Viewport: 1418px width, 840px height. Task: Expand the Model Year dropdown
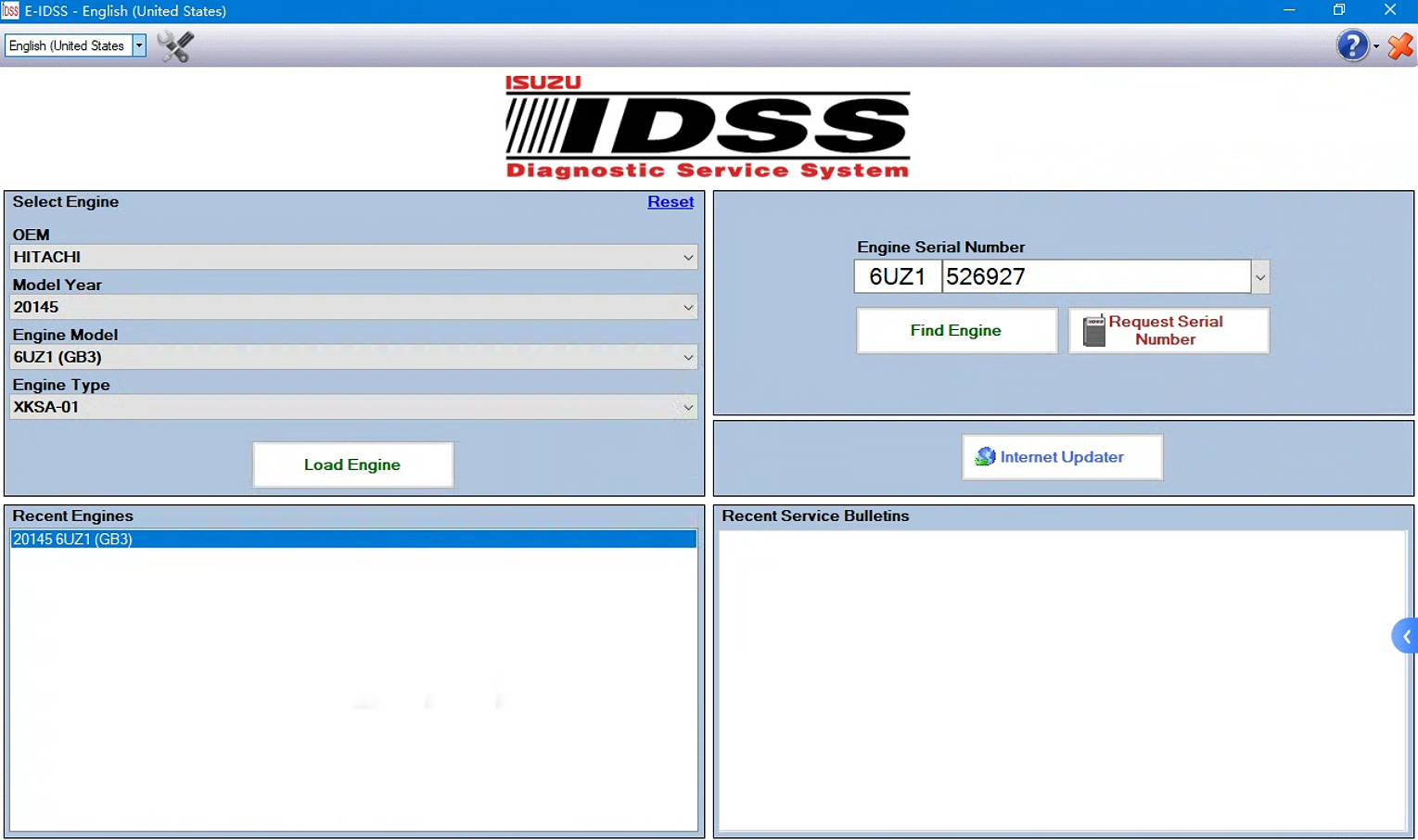[687, 307]
